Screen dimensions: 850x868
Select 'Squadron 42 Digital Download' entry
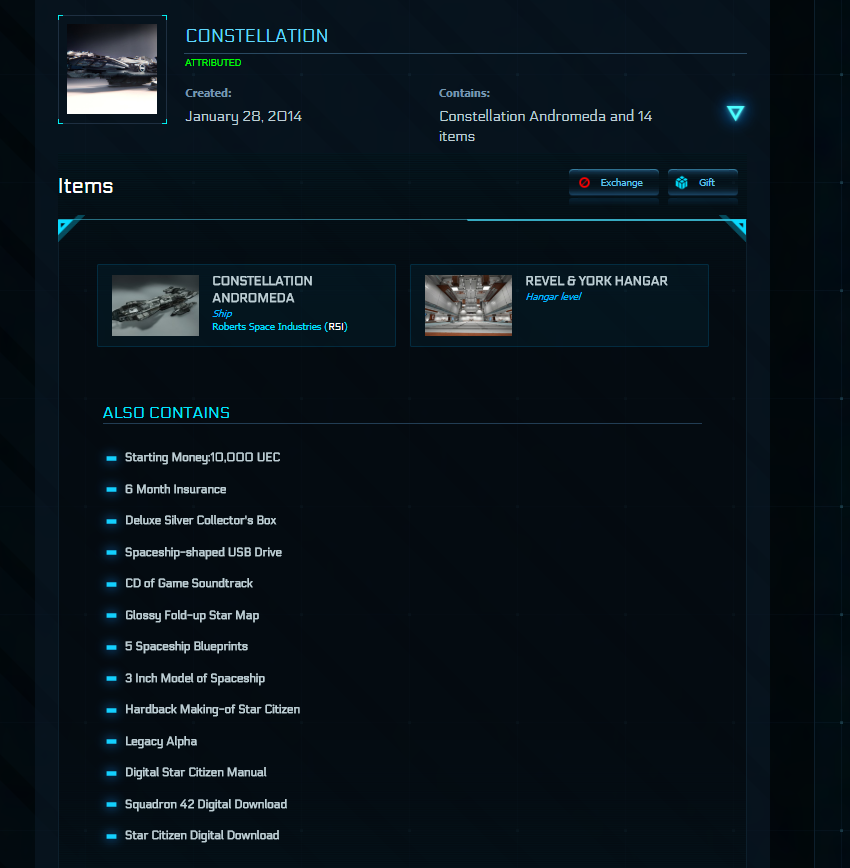[206, 804]
